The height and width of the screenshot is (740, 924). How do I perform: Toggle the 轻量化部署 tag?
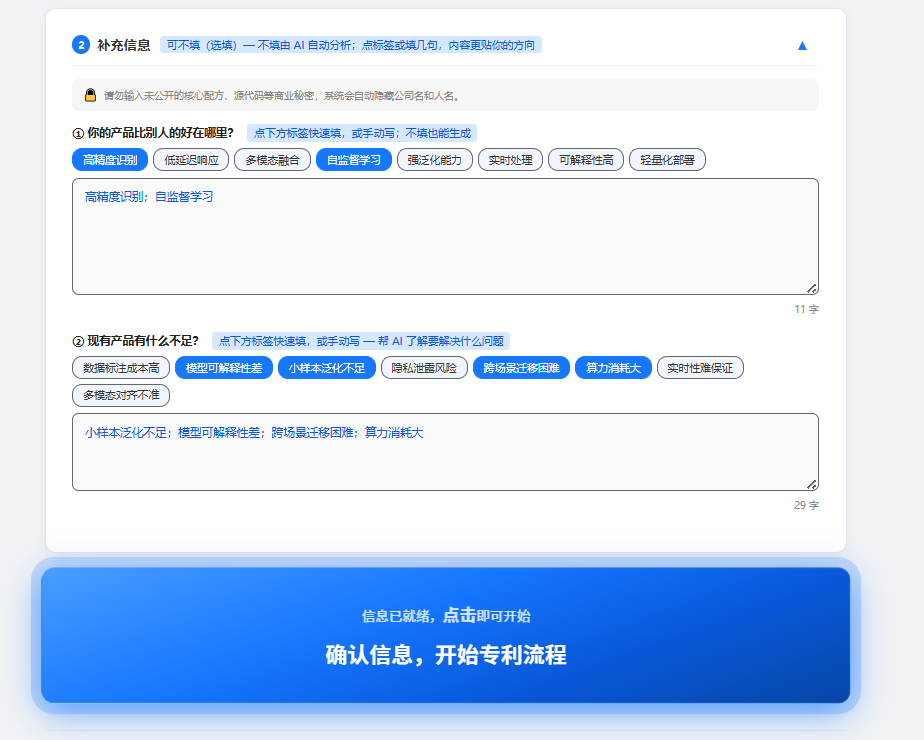(667, 160)
